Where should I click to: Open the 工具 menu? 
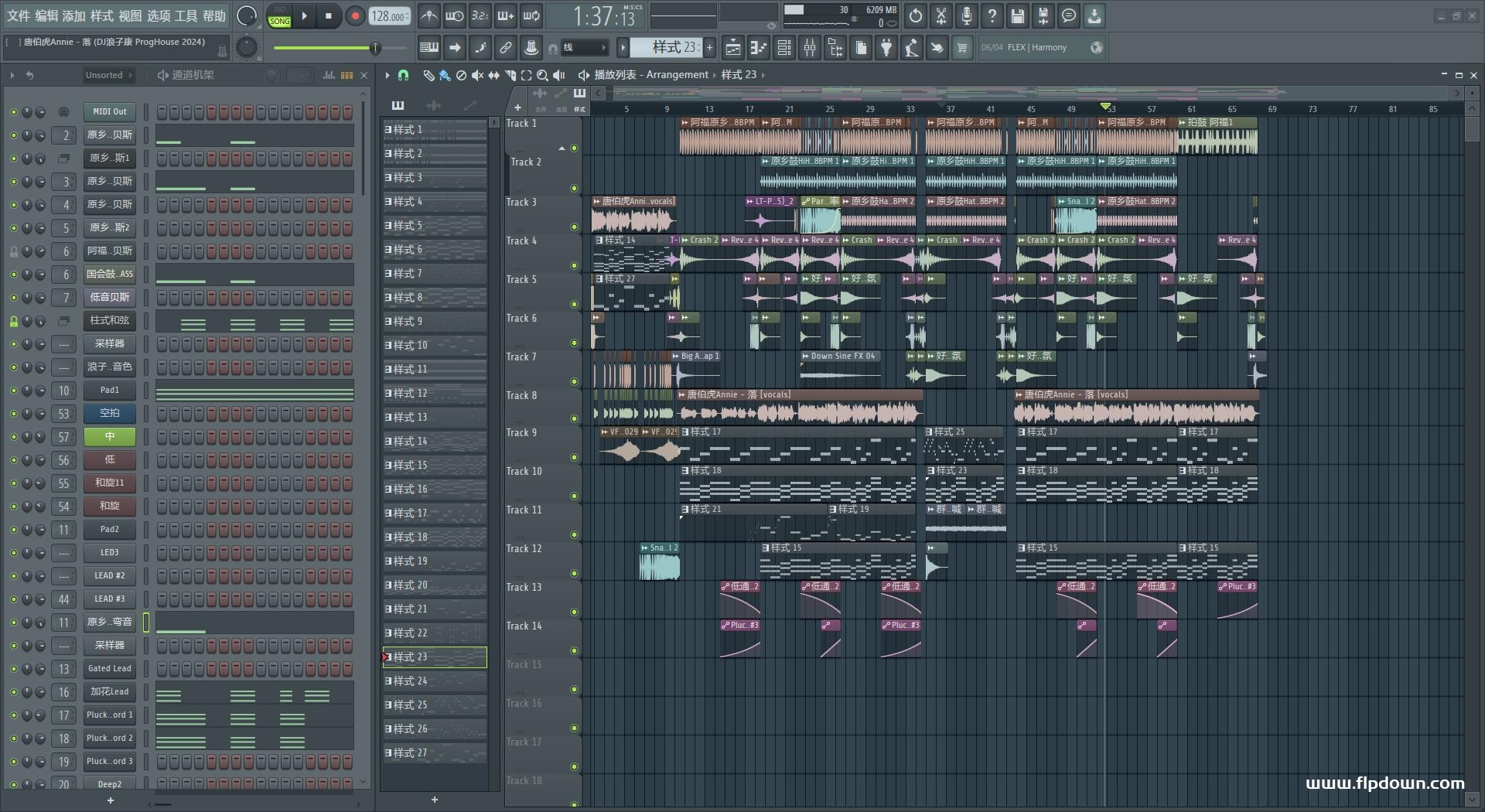tap(186, 15)
